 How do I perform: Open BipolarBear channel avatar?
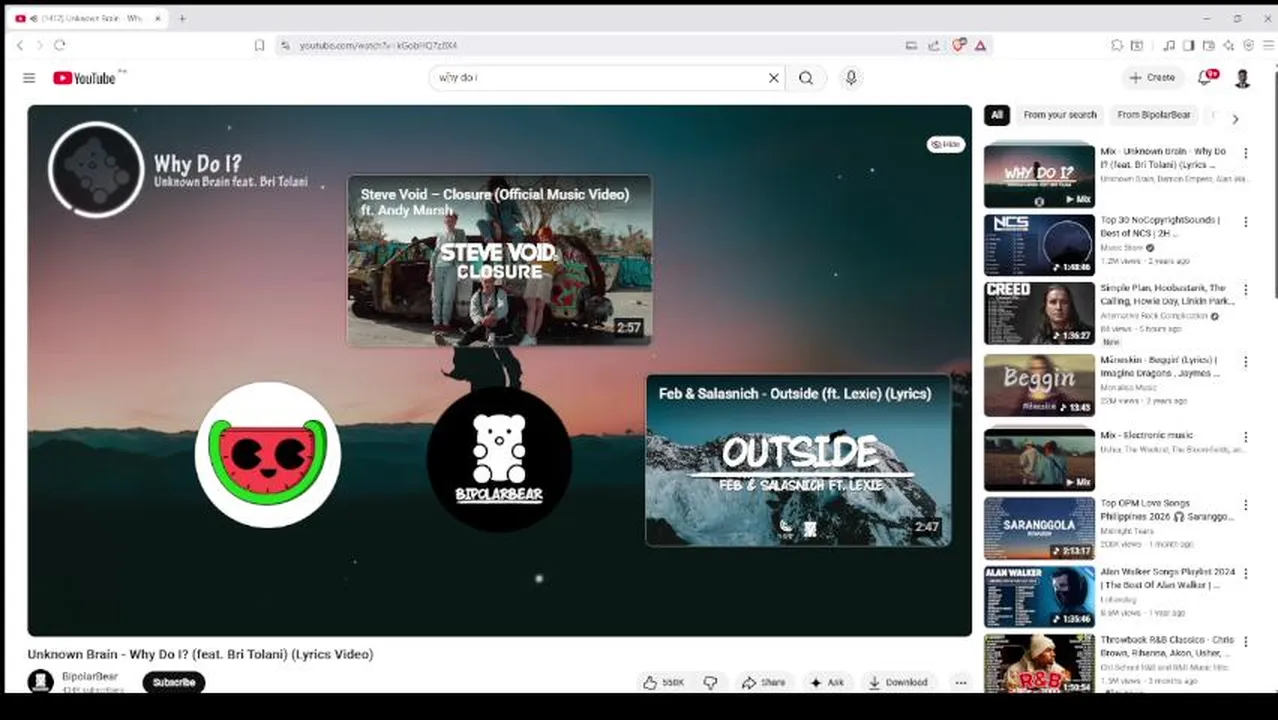point(40,682)
